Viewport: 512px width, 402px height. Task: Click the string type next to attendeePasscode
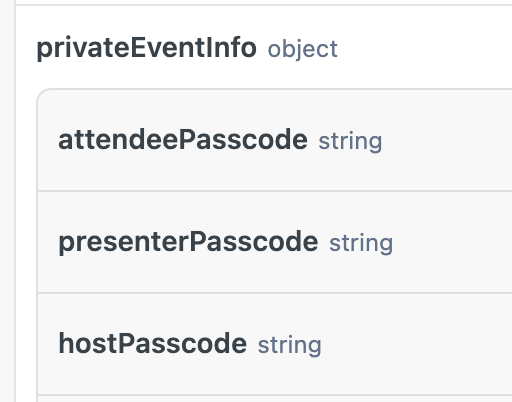[x=350, y=142]
